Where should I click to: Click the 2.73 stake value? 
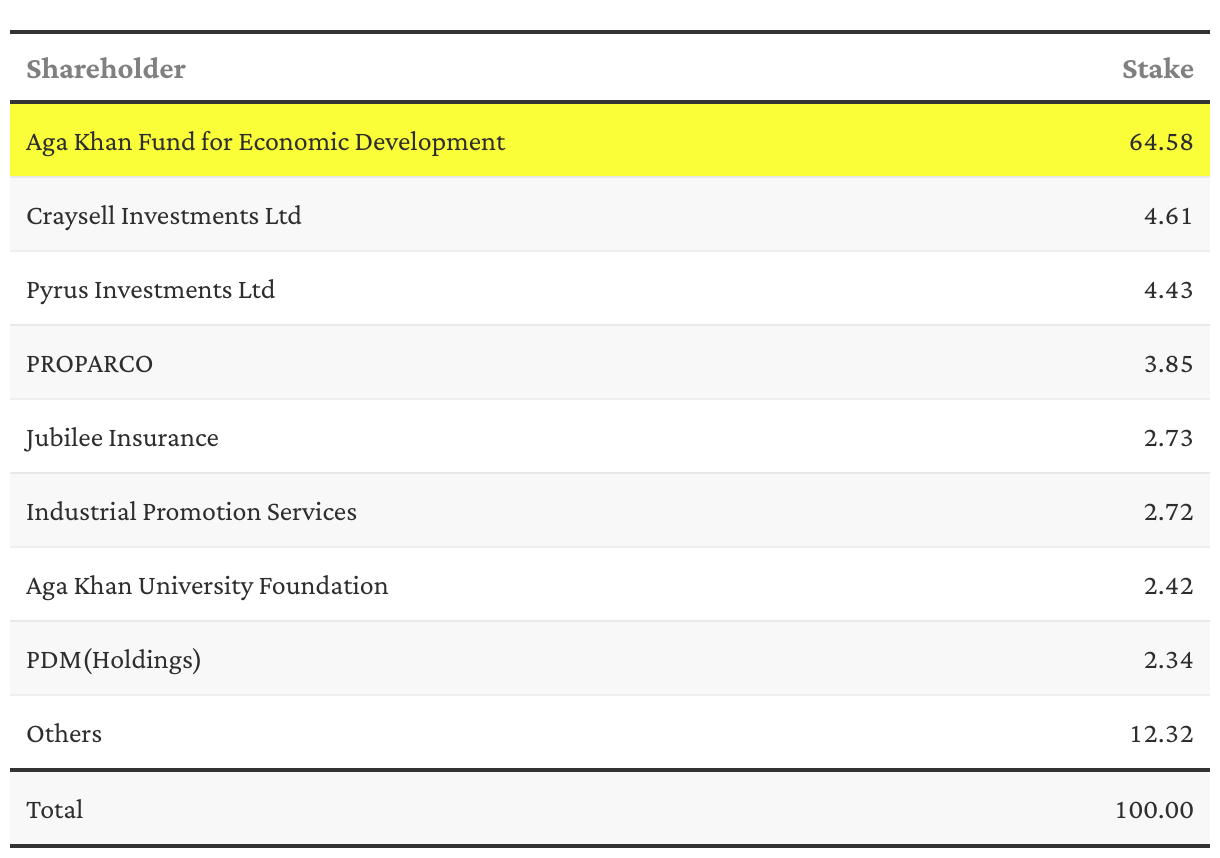pos(1168,438)
